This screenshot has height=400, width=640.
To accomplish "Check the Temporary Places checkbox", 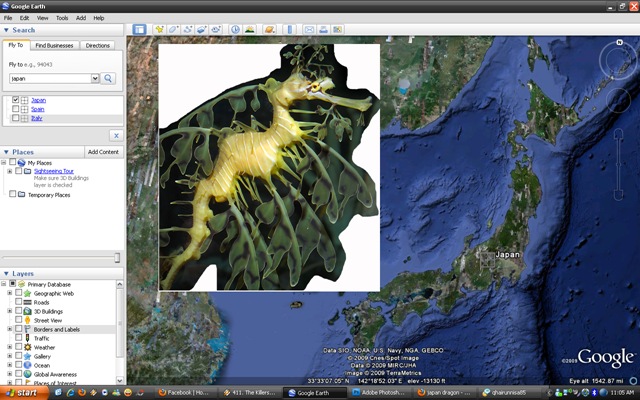I will coord(13,194).
